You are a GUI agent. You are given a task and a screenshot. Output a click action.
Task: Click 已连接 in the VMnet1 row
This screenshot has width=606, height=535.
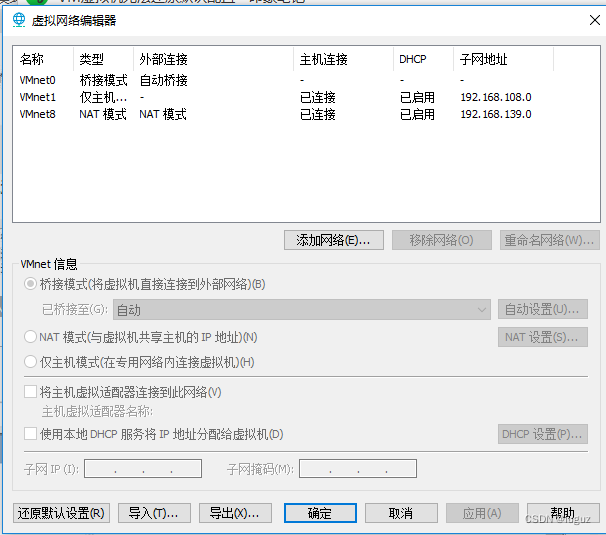[x=318, y=97]
